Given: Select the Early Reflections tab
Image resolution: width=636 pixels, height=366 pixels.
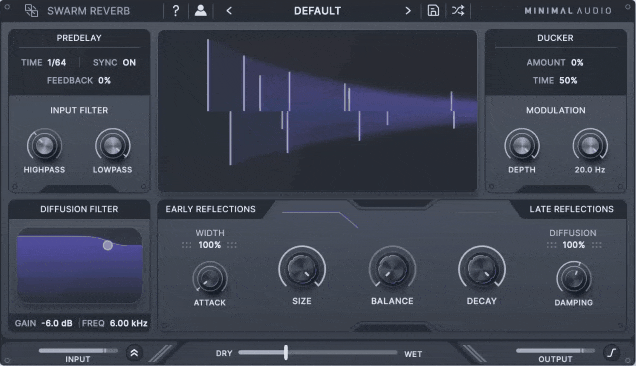Looking at the screenshot, I should tap(211, 209).
